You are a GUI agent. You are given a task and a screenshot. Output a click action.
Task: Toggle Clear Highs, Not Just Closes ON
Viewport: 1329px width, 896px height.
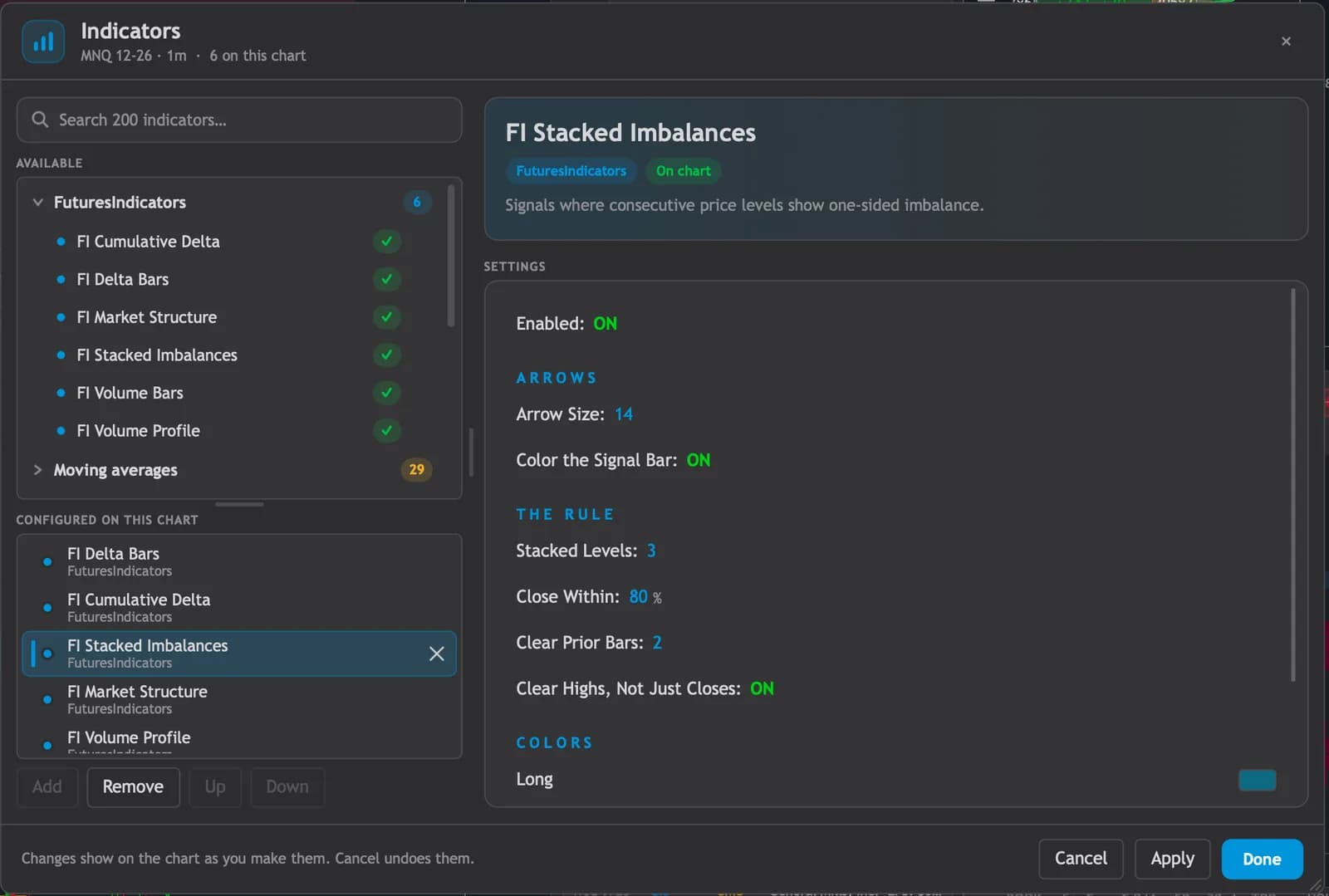click(x=762, y=688)
